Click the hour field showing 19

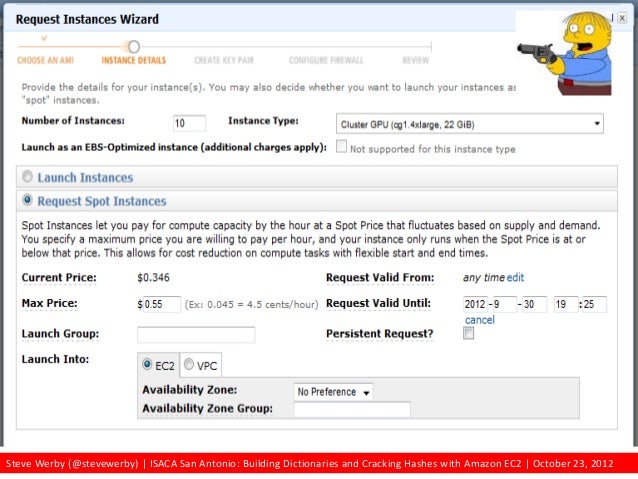tap(566, 304)
